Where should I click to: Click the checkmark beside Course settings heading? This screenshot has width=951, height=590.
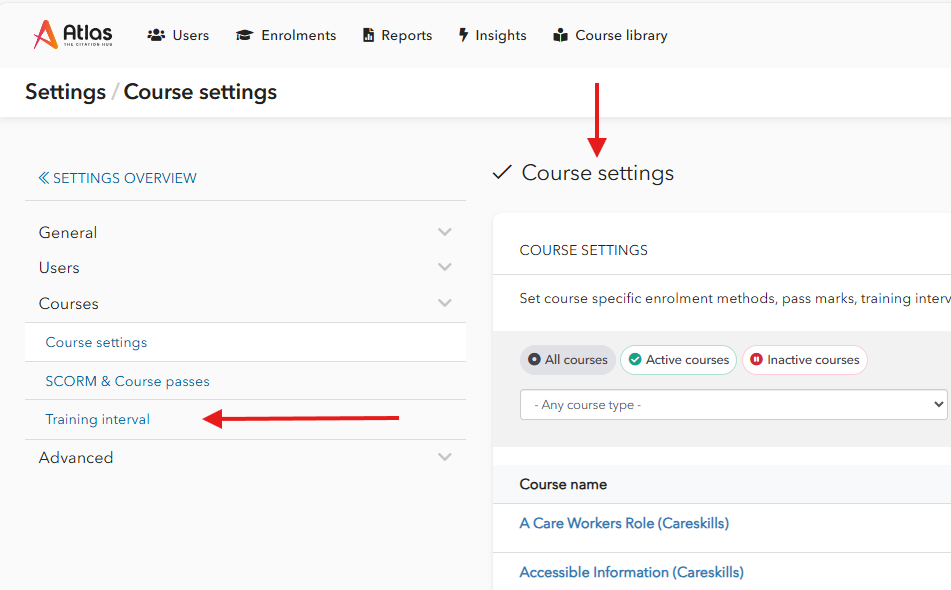coord(502,173)
